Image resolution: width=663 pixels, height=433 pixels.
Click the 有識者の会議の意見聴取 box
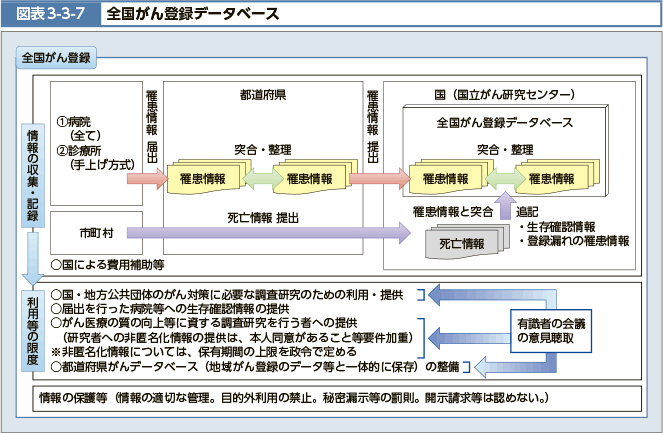click(x=553, y=331)
